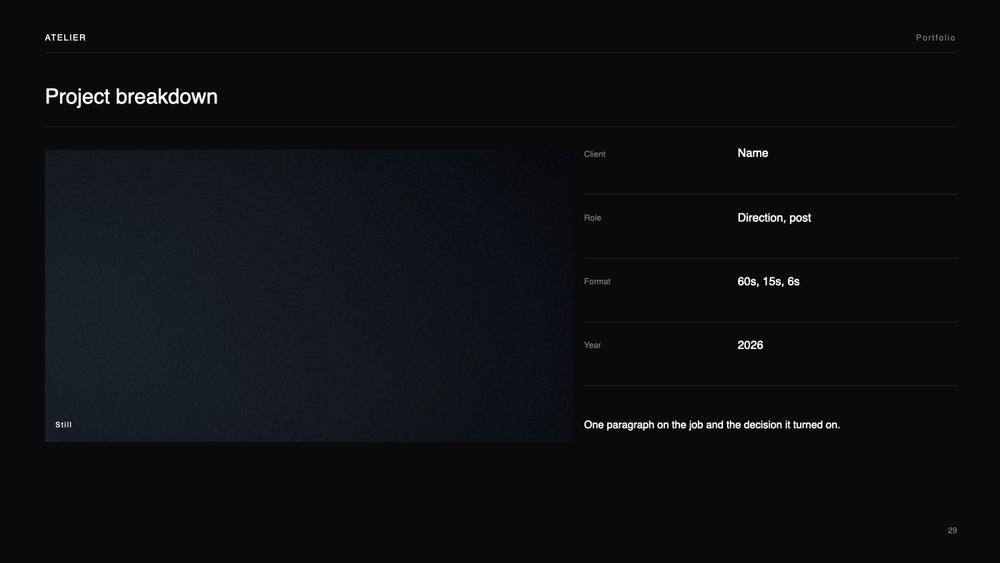This screenshot has width=1000, height=563.
Task: Select the Project breakdown title
Action: coord(131,96)
